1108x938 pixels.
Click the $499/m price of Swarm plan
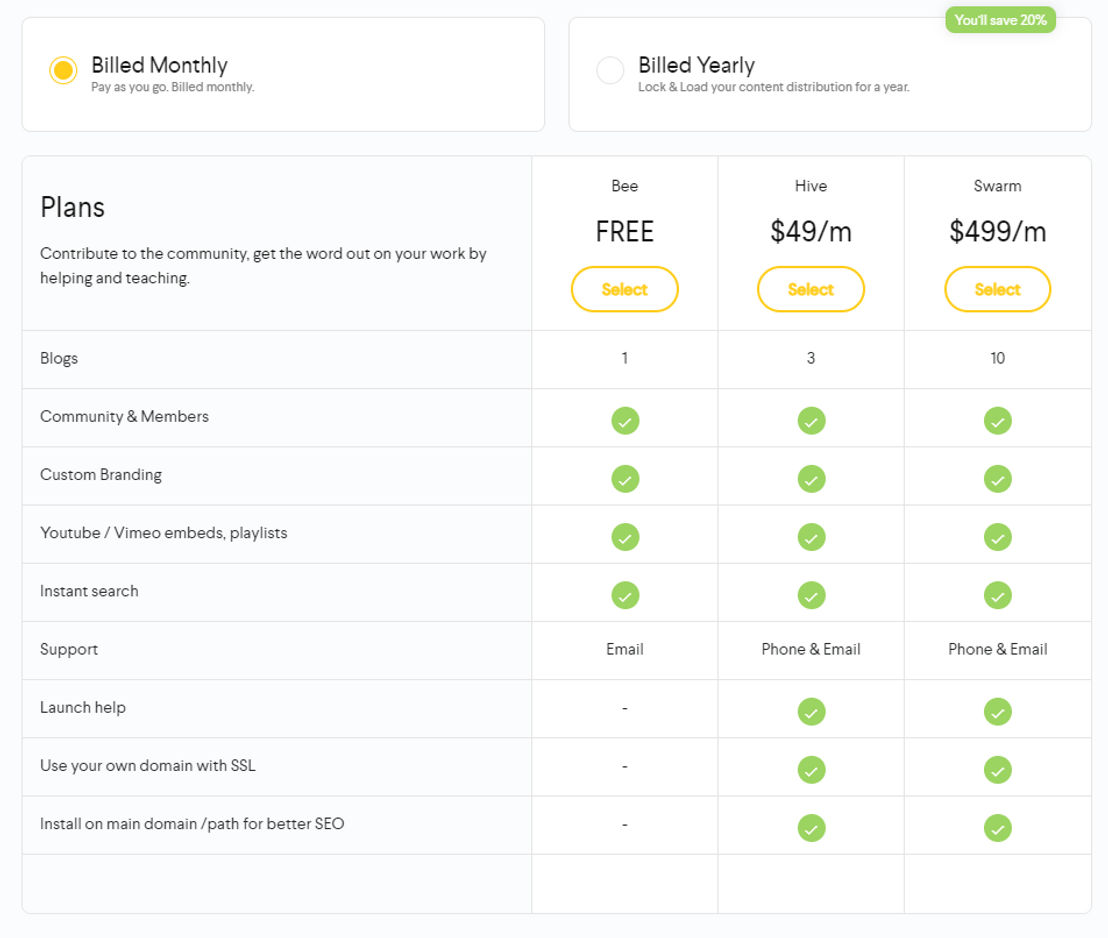(997, 231)
